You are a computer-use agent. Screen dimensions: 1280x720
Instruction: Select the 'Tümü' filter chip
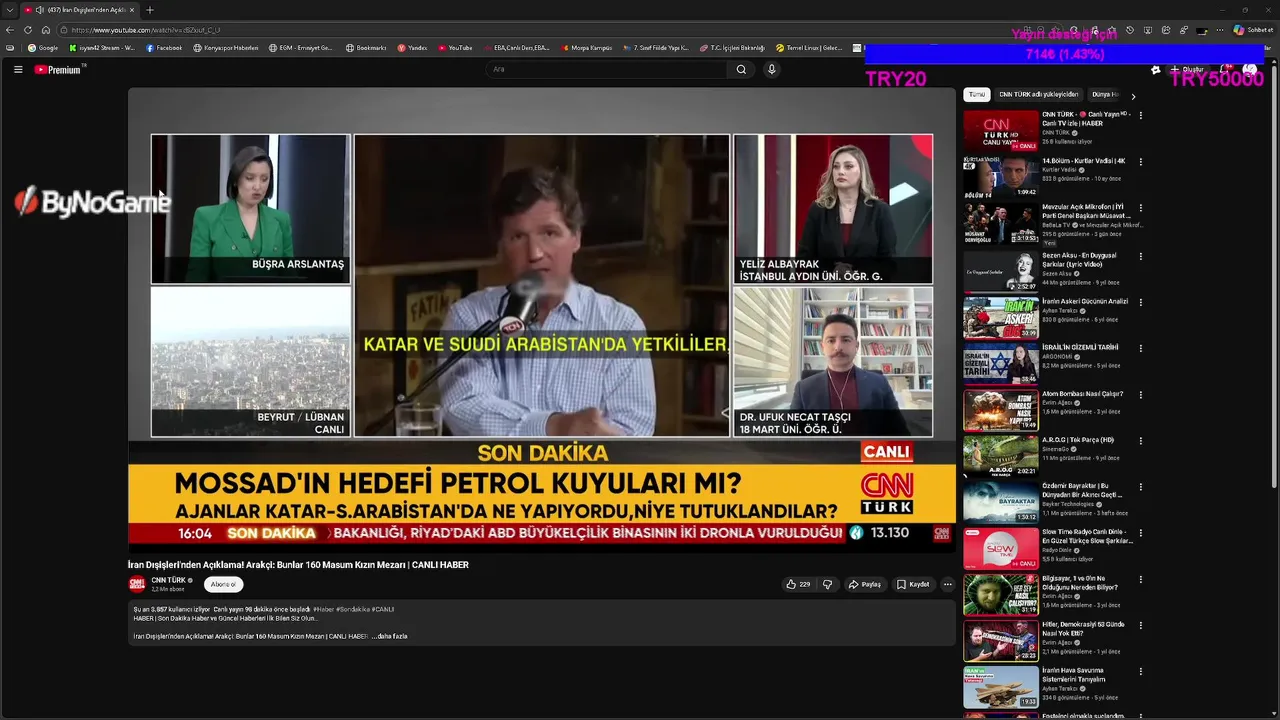(x=976, y=95)
